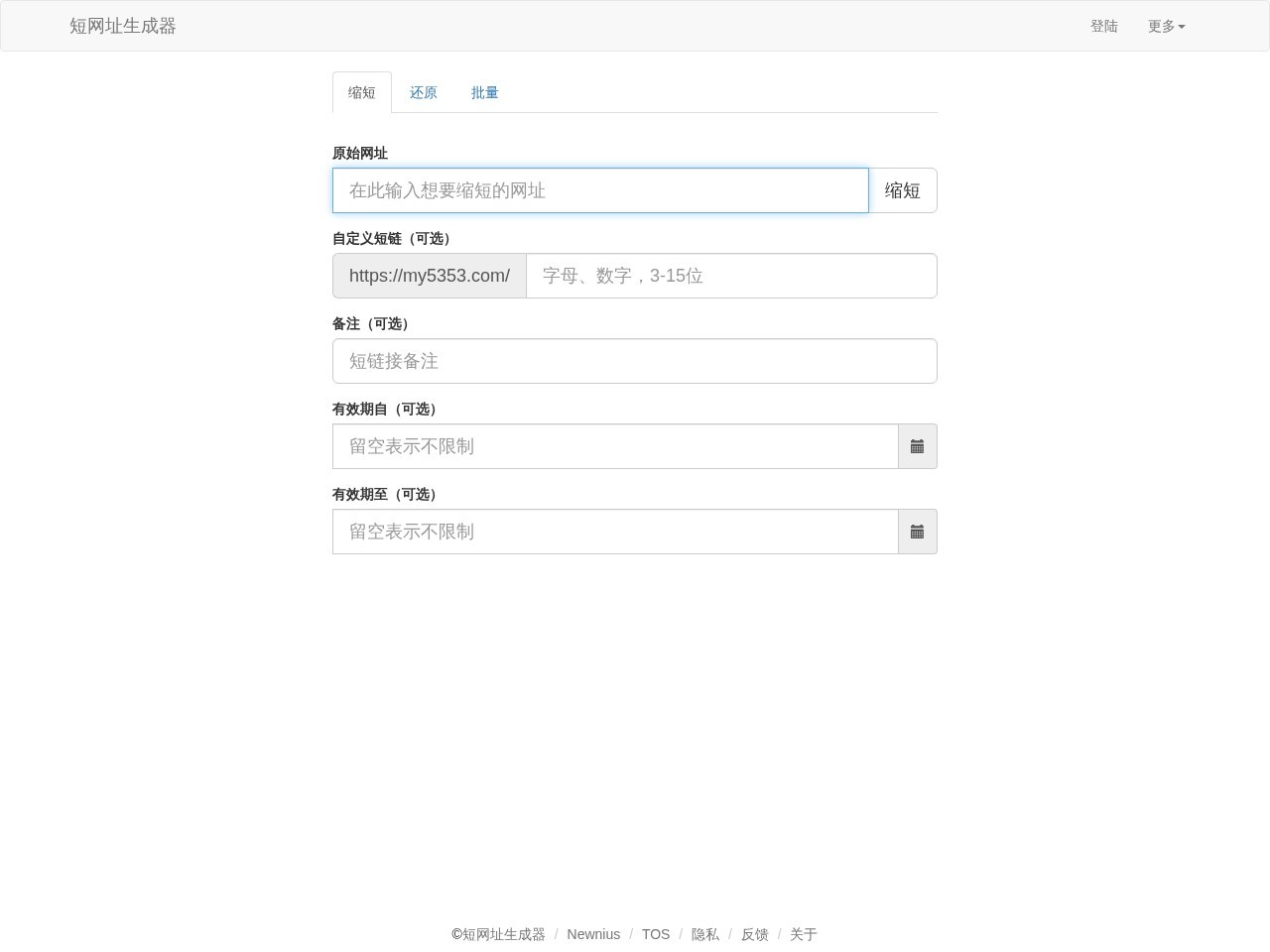Open the 关于 about footer link
The image size is (1270, 952).
click(804, 934)
